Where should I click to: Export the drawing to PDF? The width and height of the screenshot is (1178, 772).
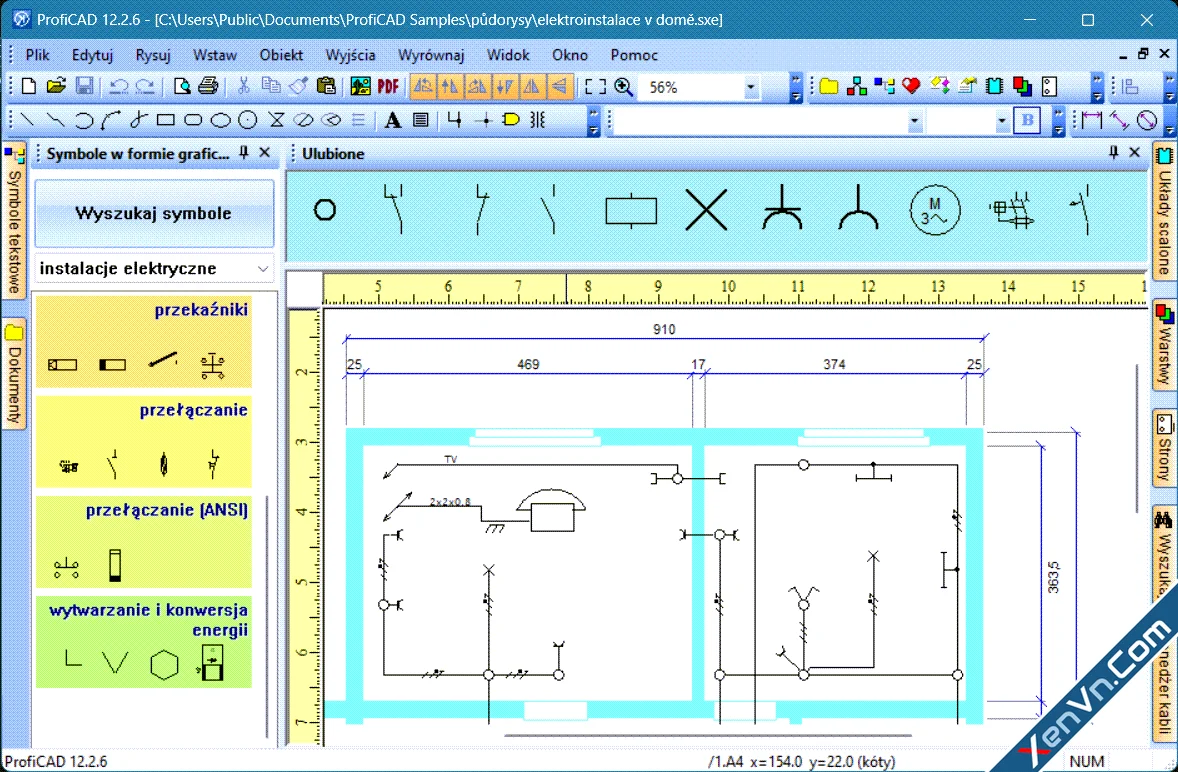click(388, 86)
